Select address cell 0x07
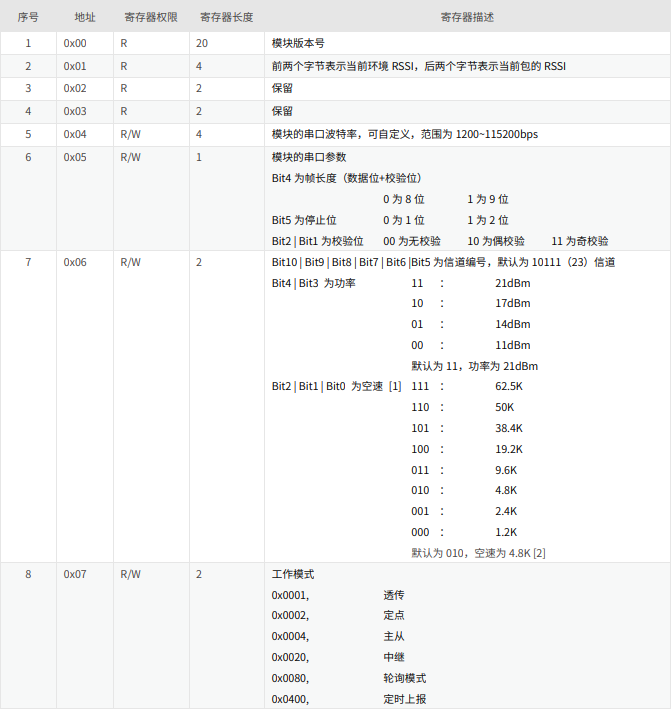The width and height of the screenshot is (671, 709). (x=75, y=574)
